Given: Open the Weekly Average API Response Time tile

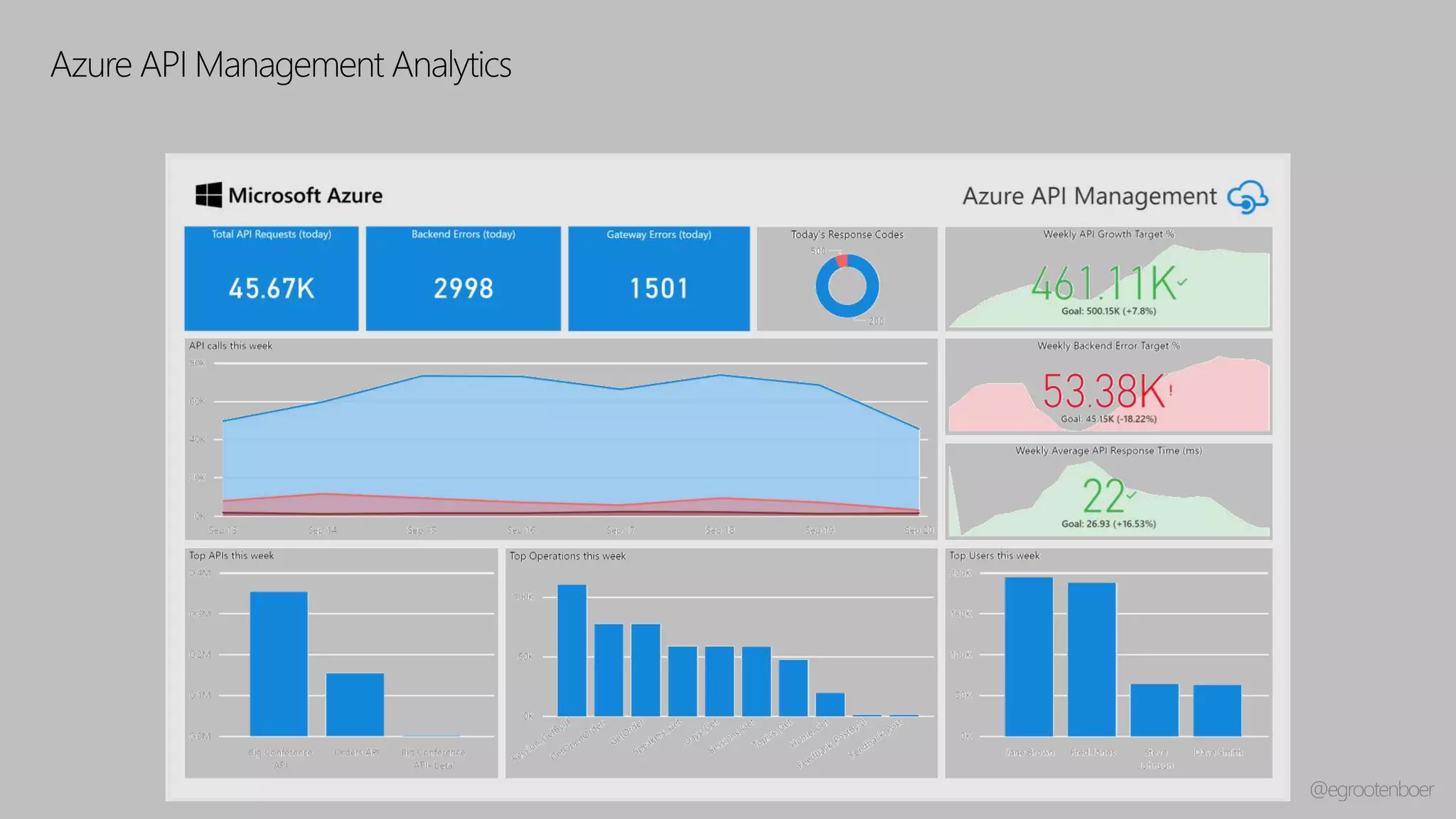Looking at the screenshot, I should (x=1108, y=491).
